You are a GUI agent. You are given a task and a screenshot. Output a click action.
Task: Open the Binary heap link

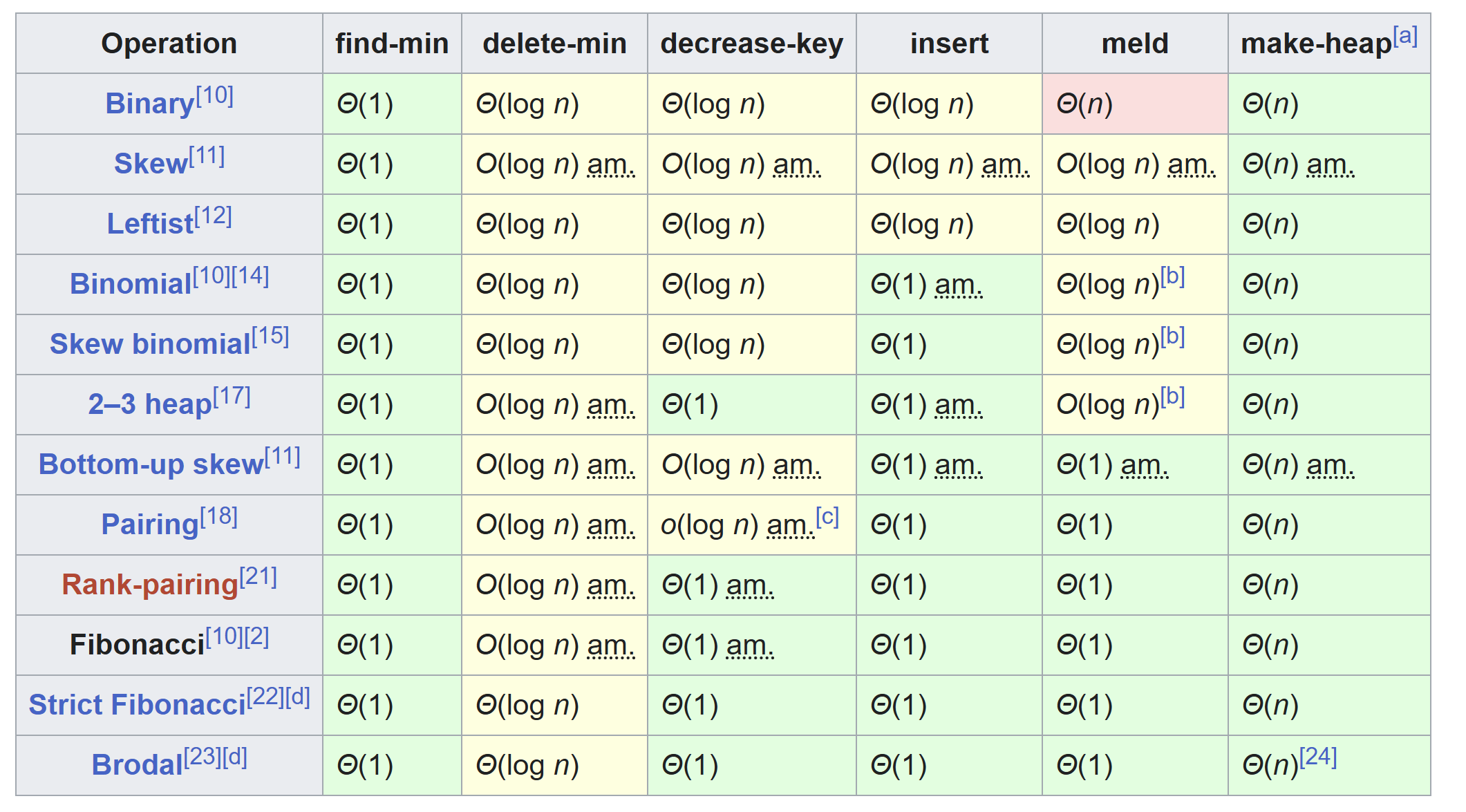pyautogui.click(x=149, y=104)
